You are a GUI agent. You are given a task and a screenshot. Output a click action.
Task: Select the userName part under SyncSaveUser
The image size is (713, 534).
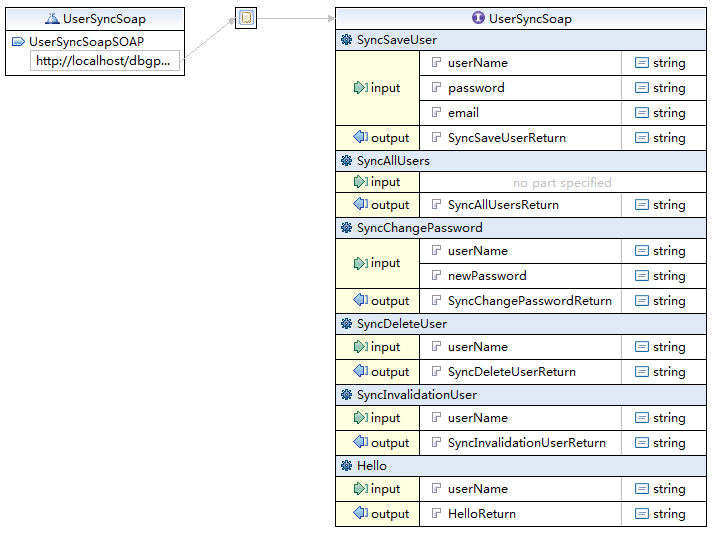tap(477, 63)
